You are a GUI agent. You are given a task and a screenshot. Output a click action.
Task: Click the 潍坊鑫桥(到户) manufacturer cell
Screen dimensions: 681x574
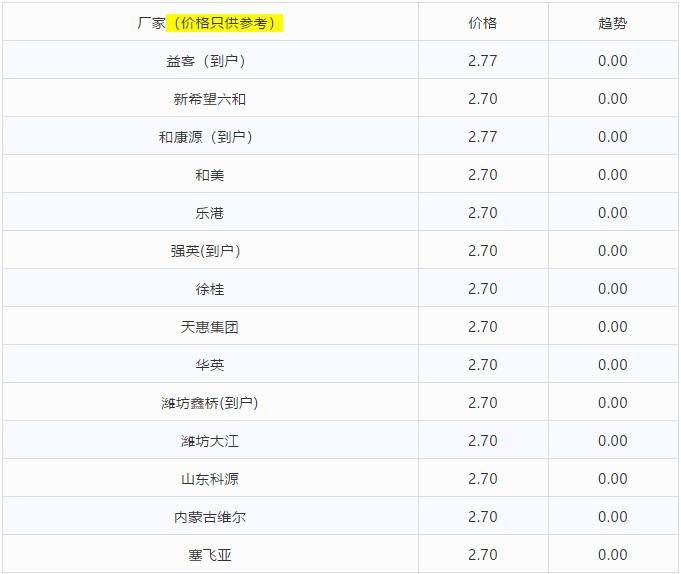click(x=210, y=403)
